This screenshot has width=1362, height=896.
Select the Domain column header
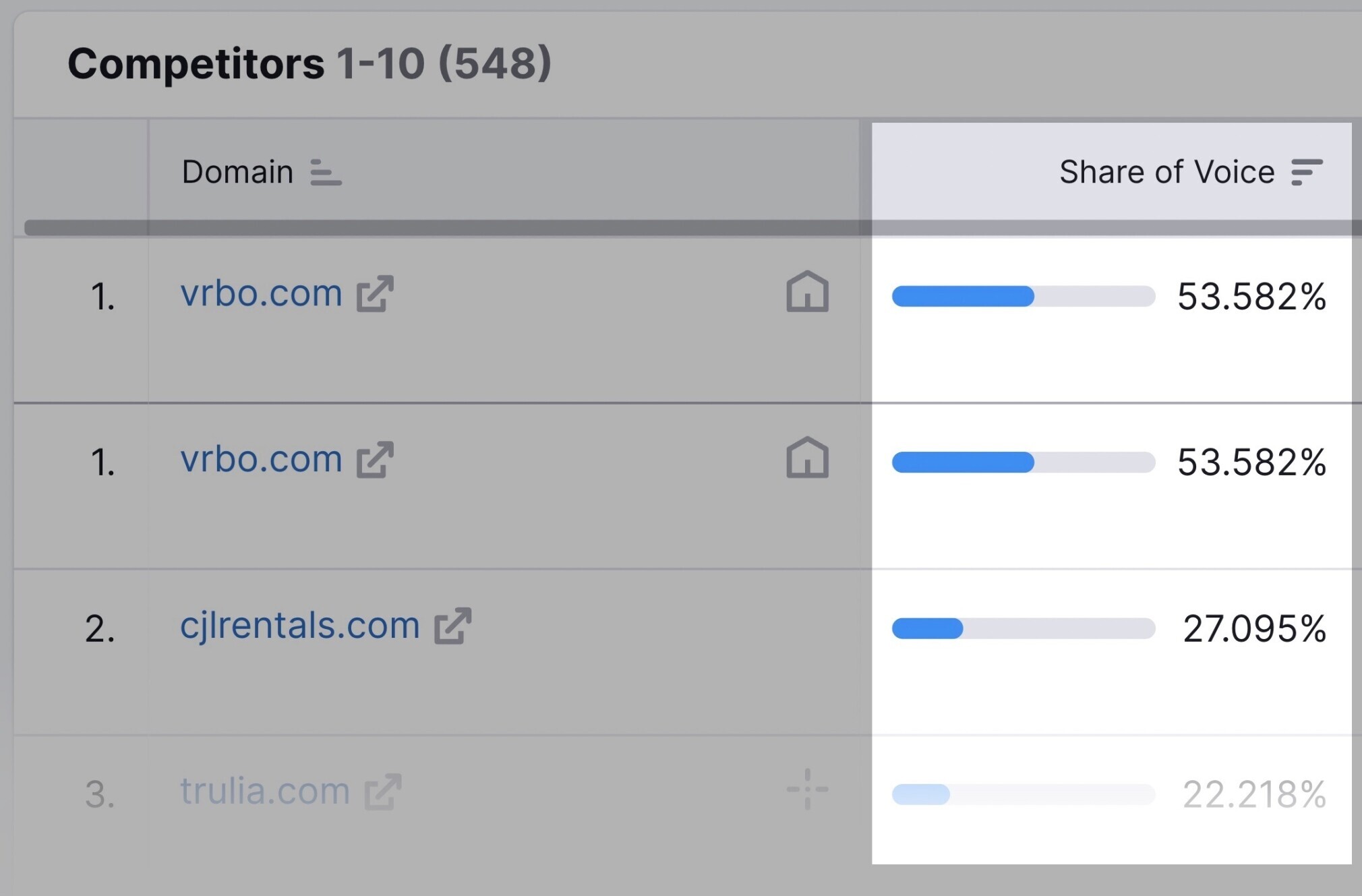(x=237, y=173)
